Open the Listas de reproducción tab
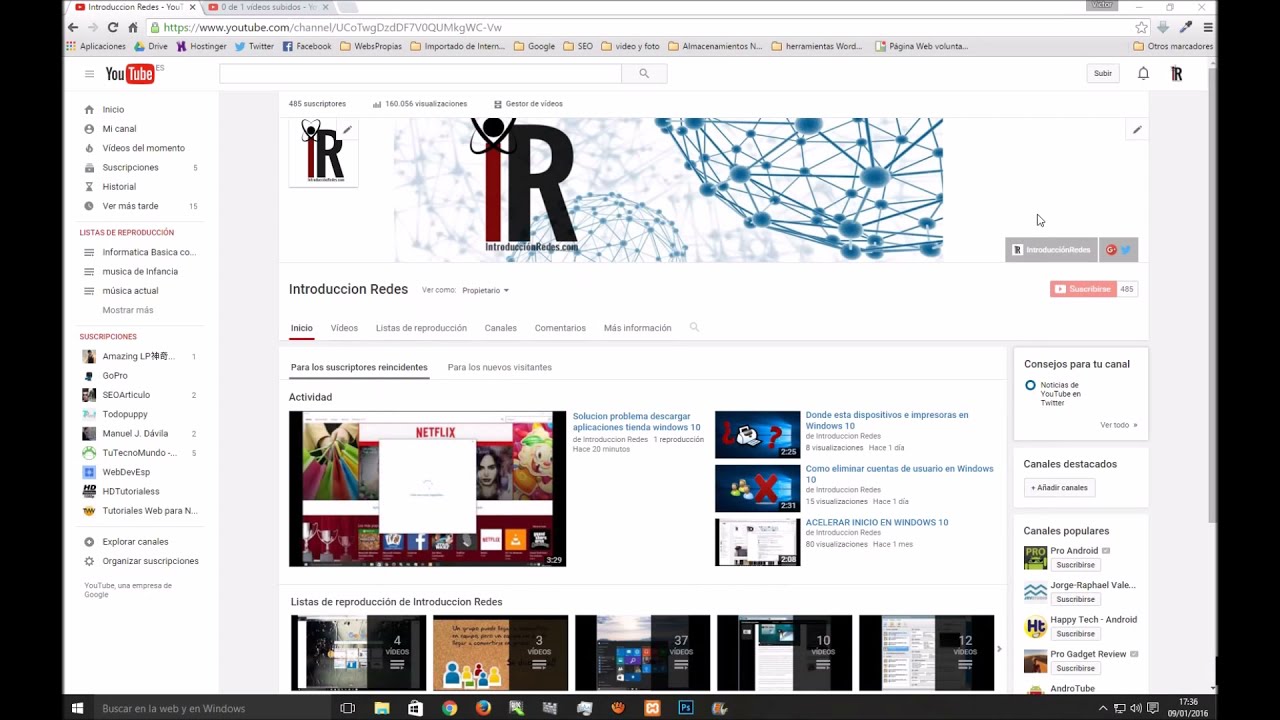The height and width of the screenshot is (720, 1280). click(421, 328)
